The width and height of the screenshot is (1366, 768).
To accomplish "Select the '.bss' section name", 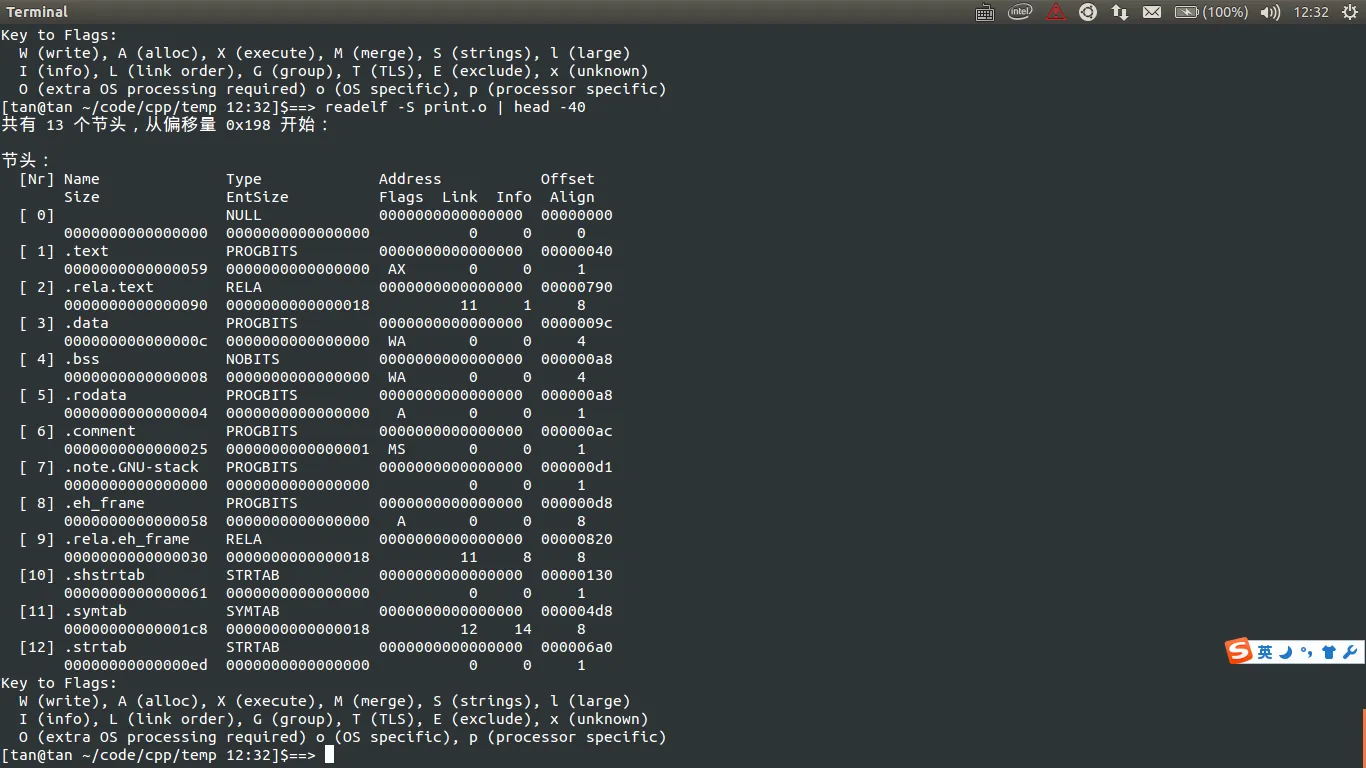I will 82,359.
